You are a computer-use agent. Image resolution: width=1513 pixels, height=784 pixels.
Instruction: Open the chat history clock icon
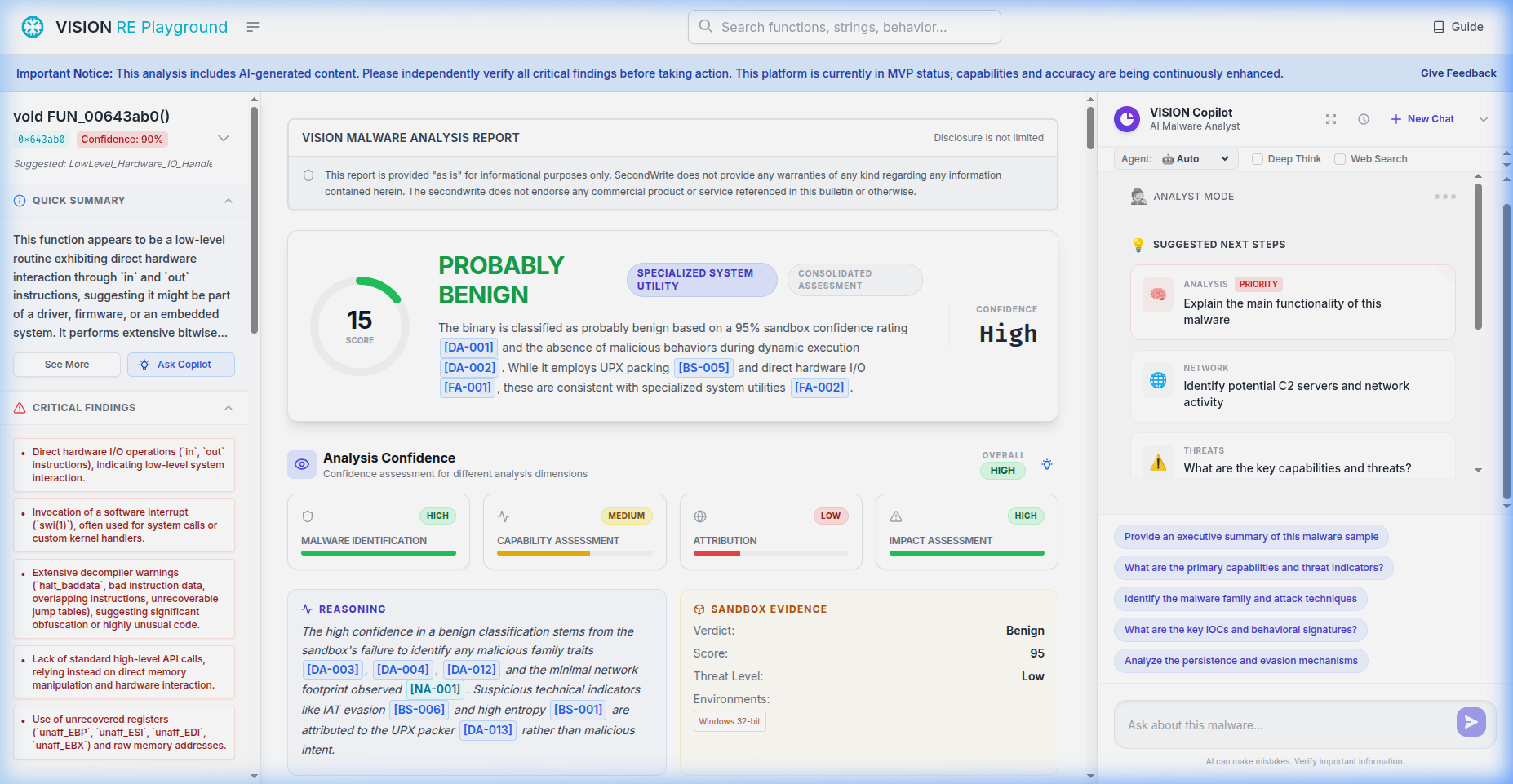coord(1364,119)
